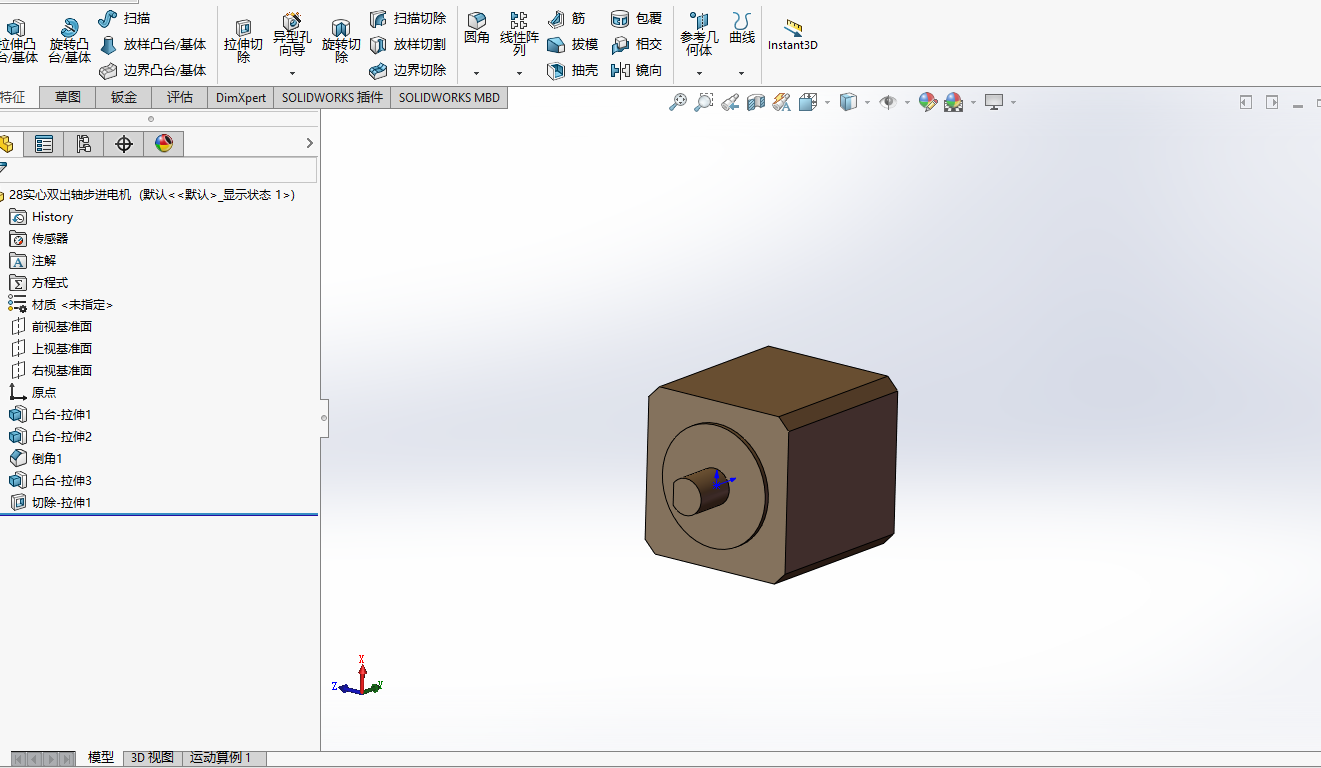Open the ConfigurationManager tab
This screenshot has height=768, width=1321.
pyautogui.click(x=84, y=144)
